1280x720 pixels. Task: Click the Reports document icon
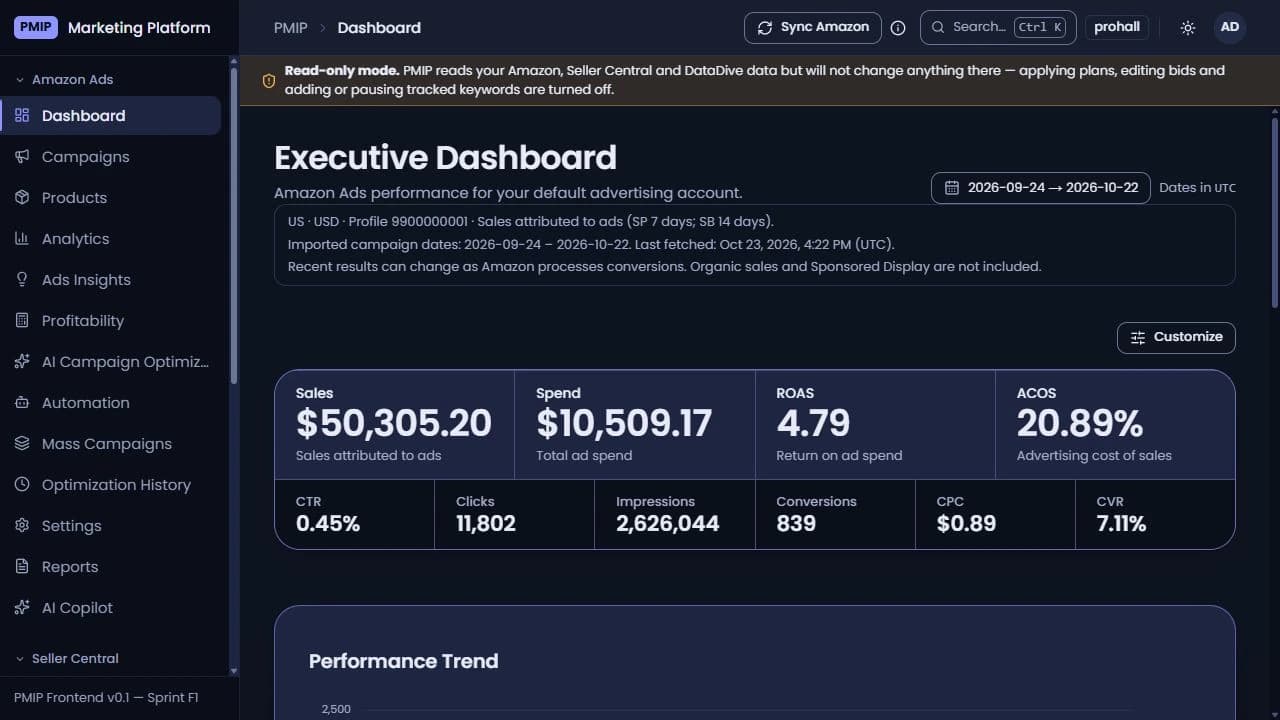tap(22, 567)
